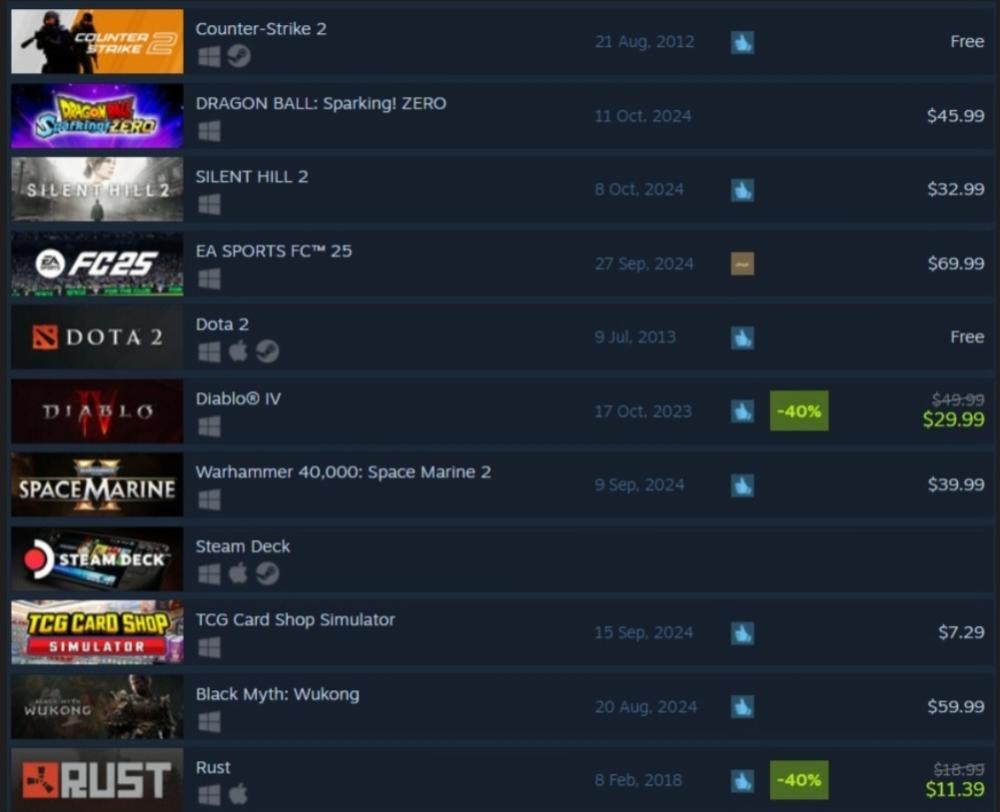Click the thumbs-up review icon for SILENT HILL 2
This screenshot has width=1000, height=812.
[742, 190]
